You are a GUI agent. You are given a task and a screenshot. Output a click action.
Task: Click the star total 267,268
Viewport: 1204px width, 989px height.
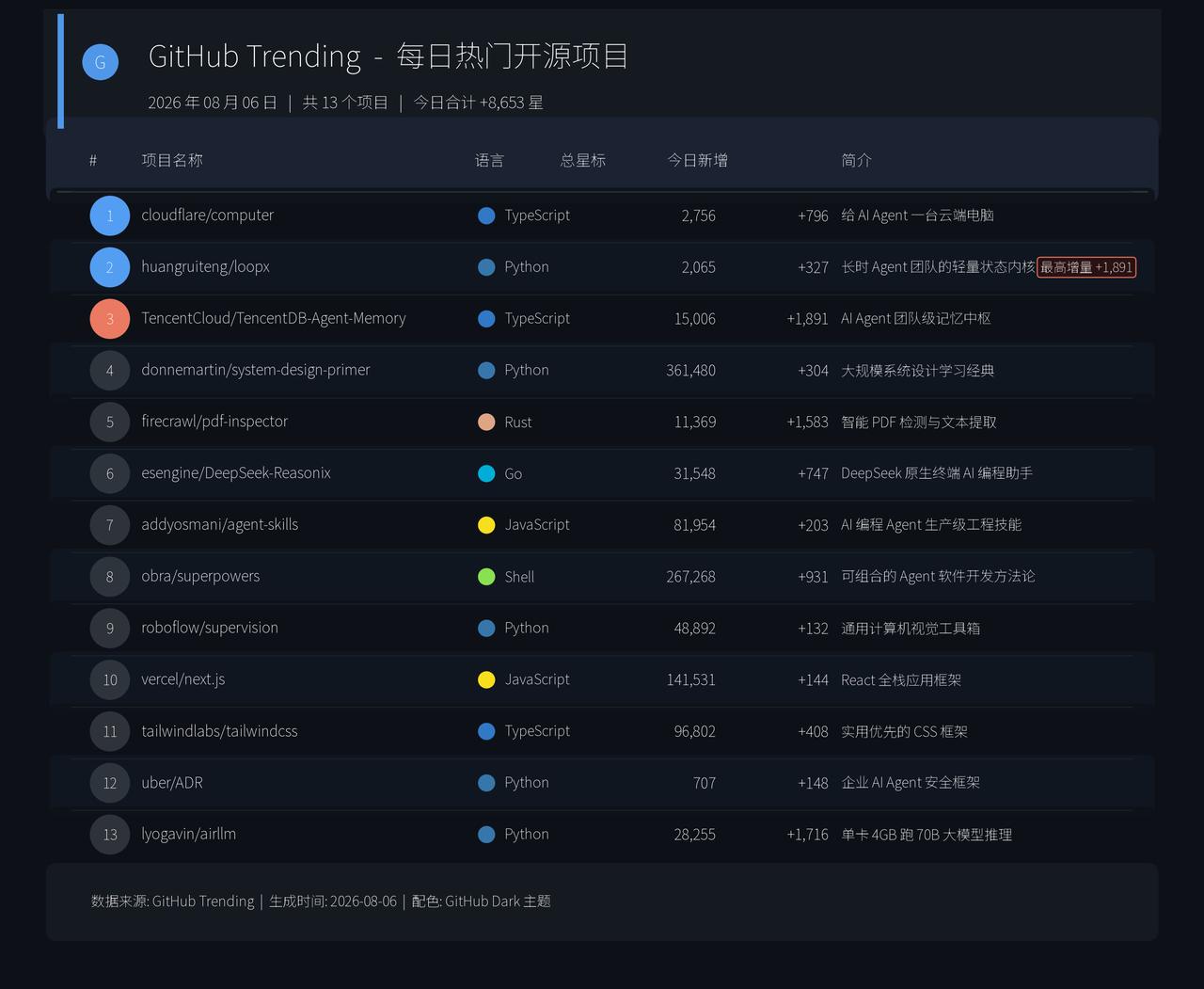(x=690, y=577)
